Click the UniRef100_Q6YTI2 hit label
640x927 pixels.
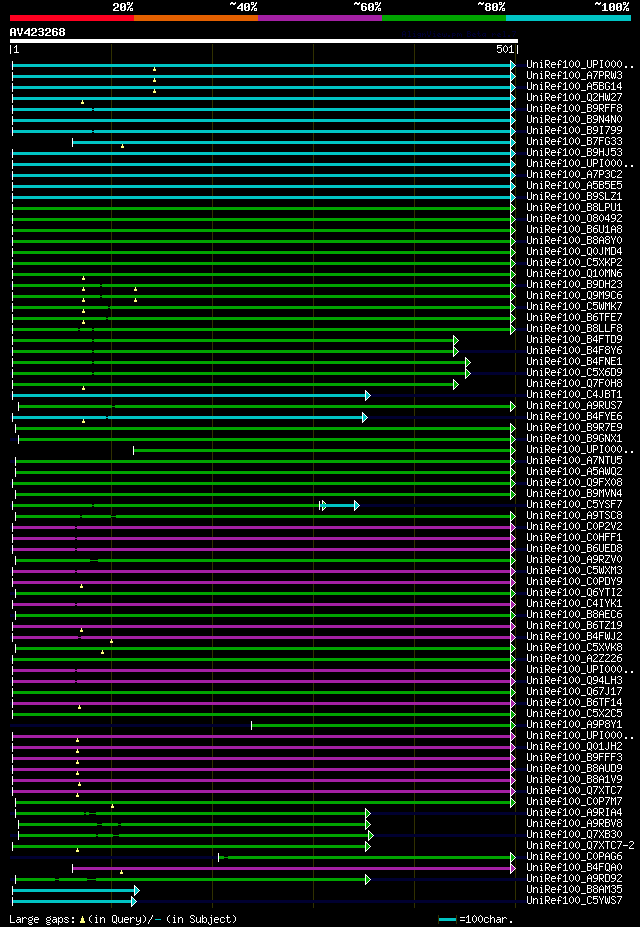click(574, 594)
